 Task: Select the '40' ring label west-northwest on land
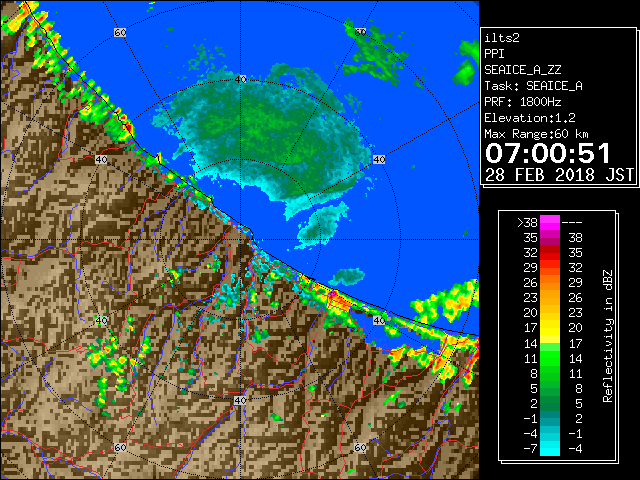tap(101, 159)
